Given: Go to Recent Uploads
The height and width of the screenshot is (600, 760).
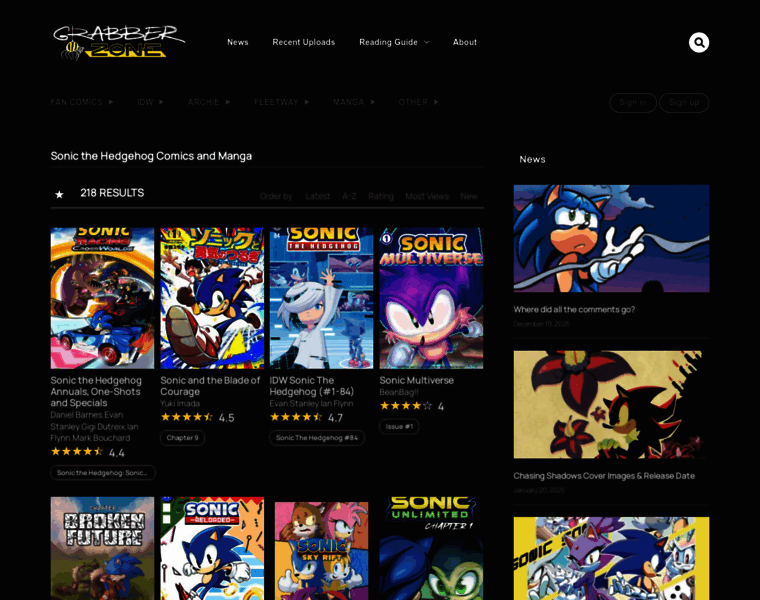Looking at the screenshot, I should (303, 42).
